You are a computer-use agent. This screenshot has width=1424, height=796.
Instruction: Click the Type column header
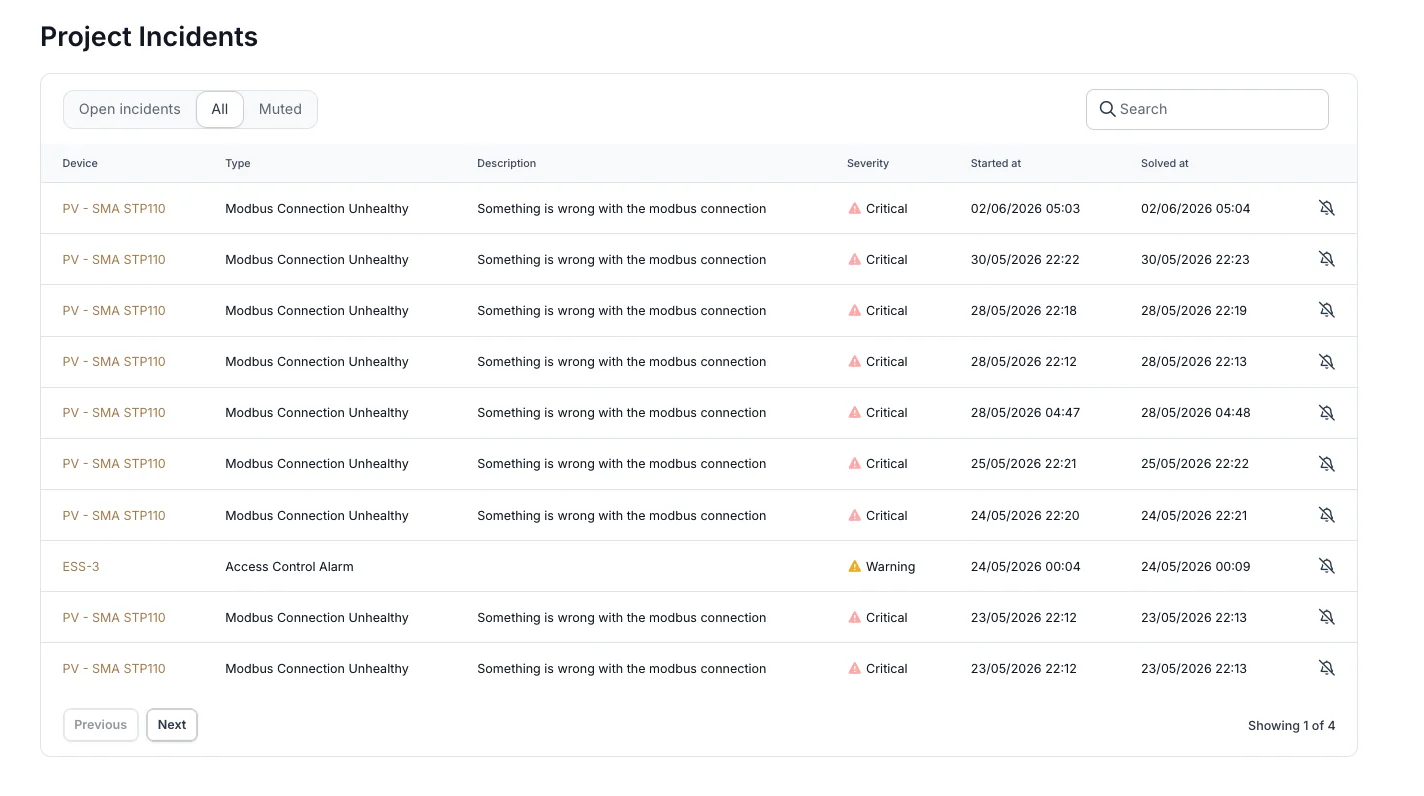coord(238,163)
